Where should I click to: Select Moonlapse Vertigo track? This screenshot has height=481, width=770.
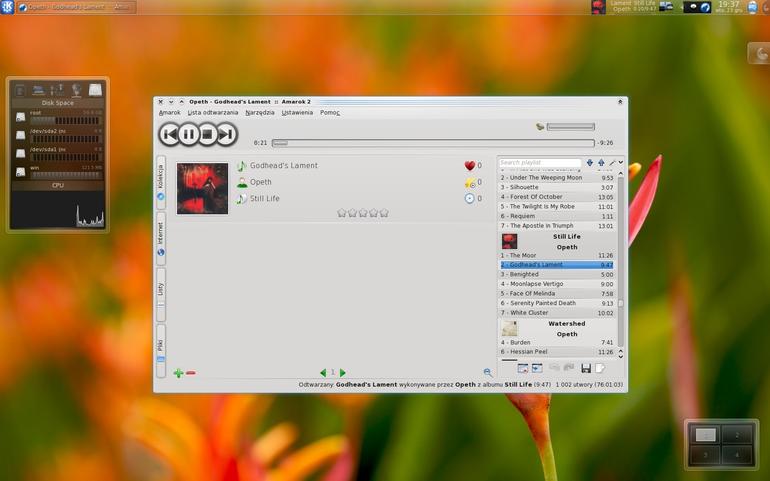(557, 284)
